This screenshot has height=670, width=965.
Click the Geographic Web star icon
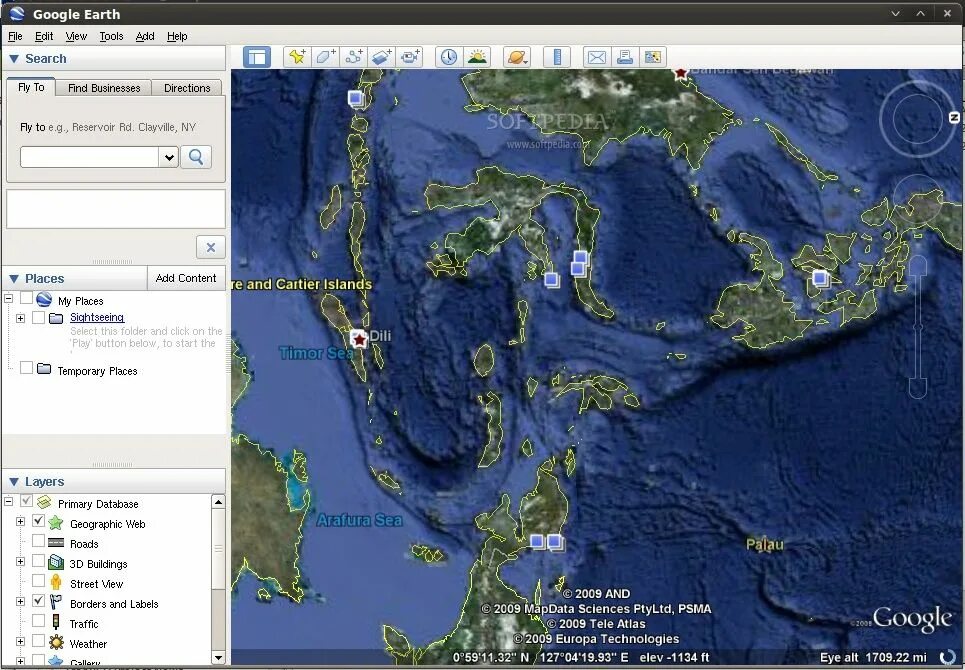pyautogui.click(x=56, y=523)
